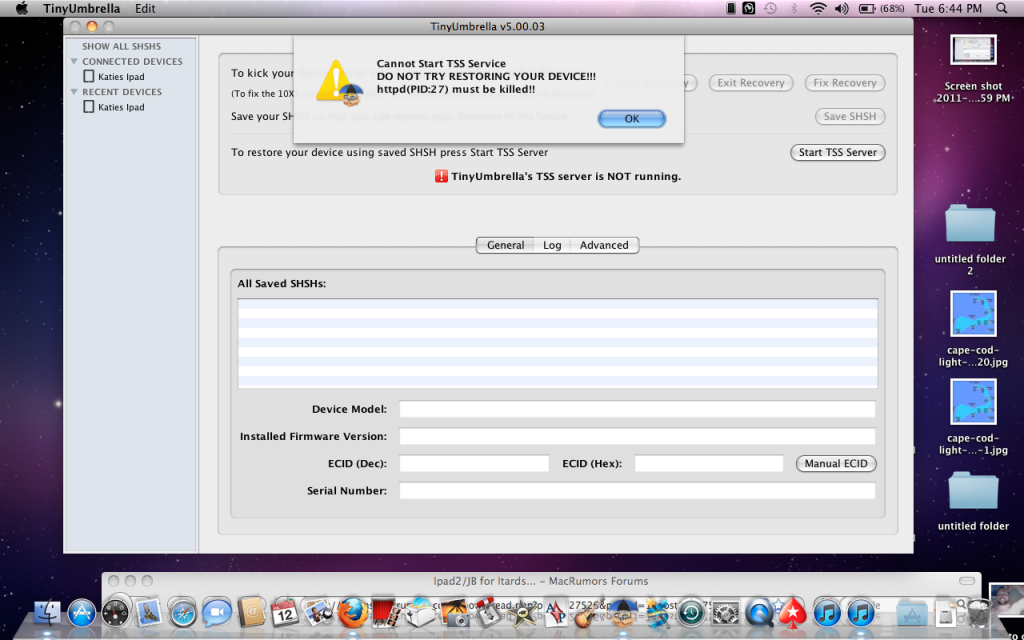Open System Preferences from the Dock
Image resolution: width=1024 pixels, height=640 pixels.
point(725,614)
